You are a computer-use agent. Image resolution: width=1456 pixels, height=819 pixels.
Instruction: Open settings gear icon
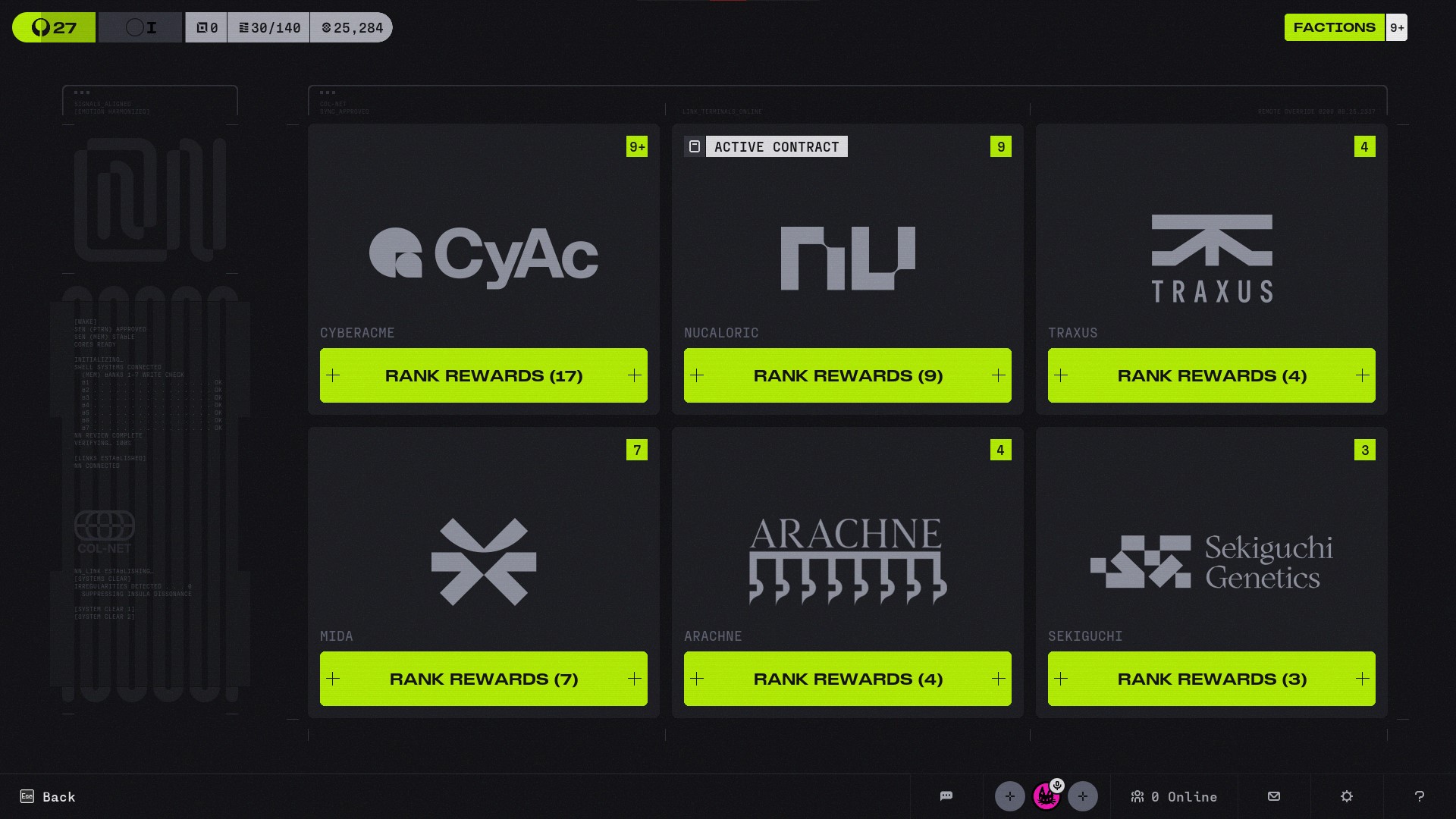[1347, 796]
